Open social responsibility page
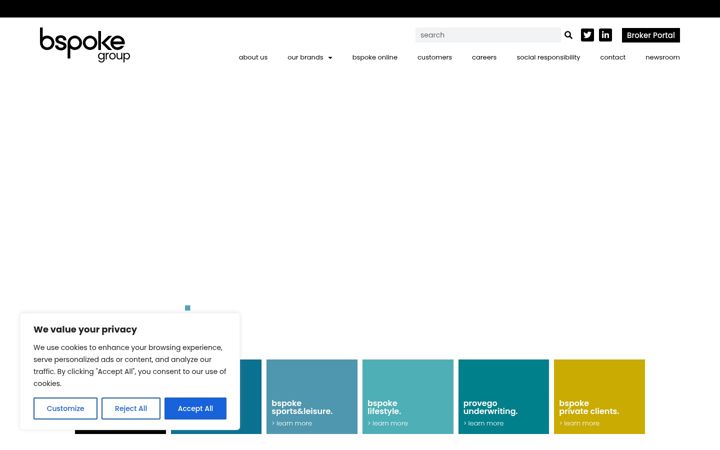Viewport: 720px width, 450px height. tap(548, 57)
